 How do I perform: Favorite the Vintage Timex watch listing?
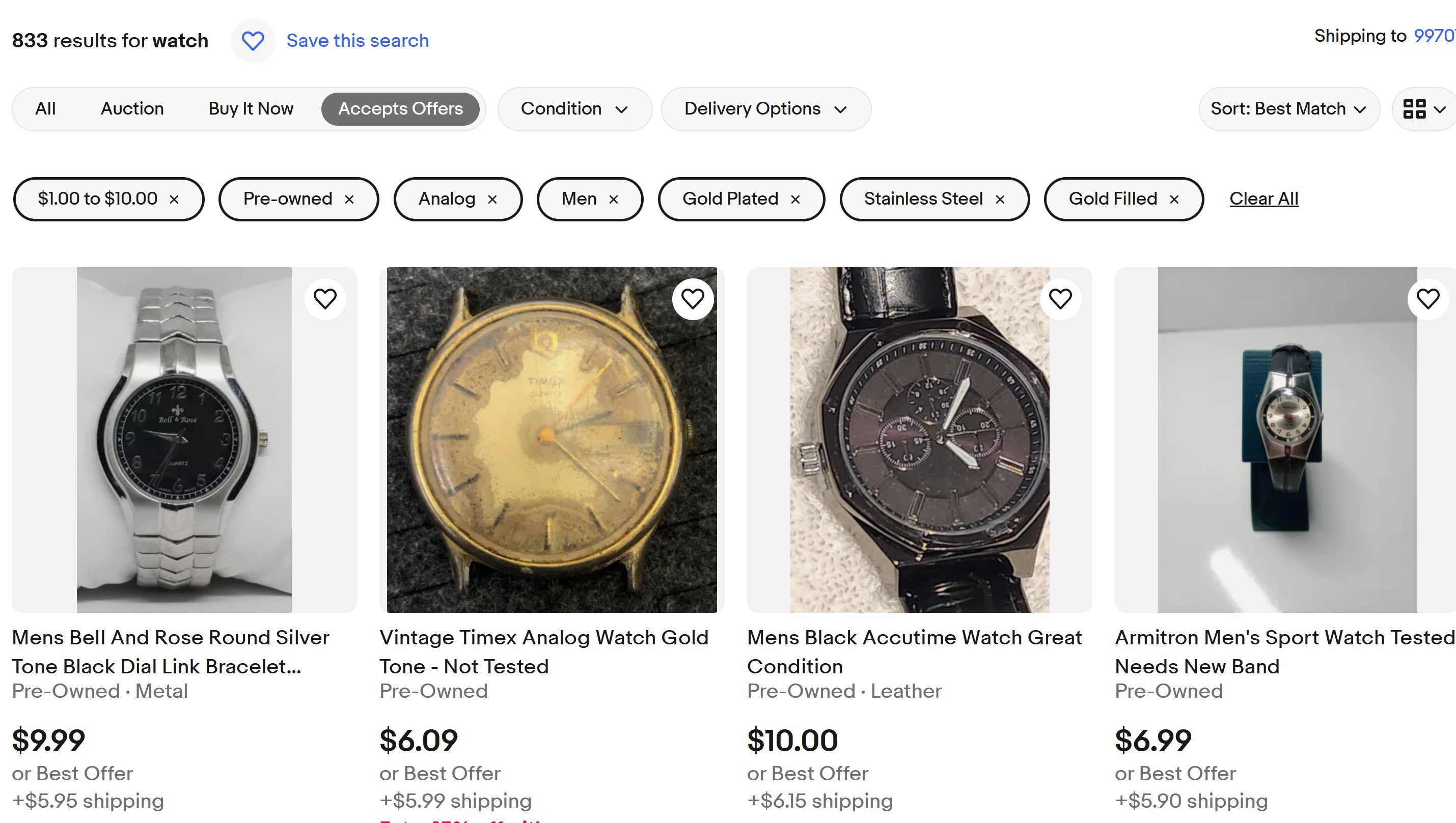click(x=693, y=298)
